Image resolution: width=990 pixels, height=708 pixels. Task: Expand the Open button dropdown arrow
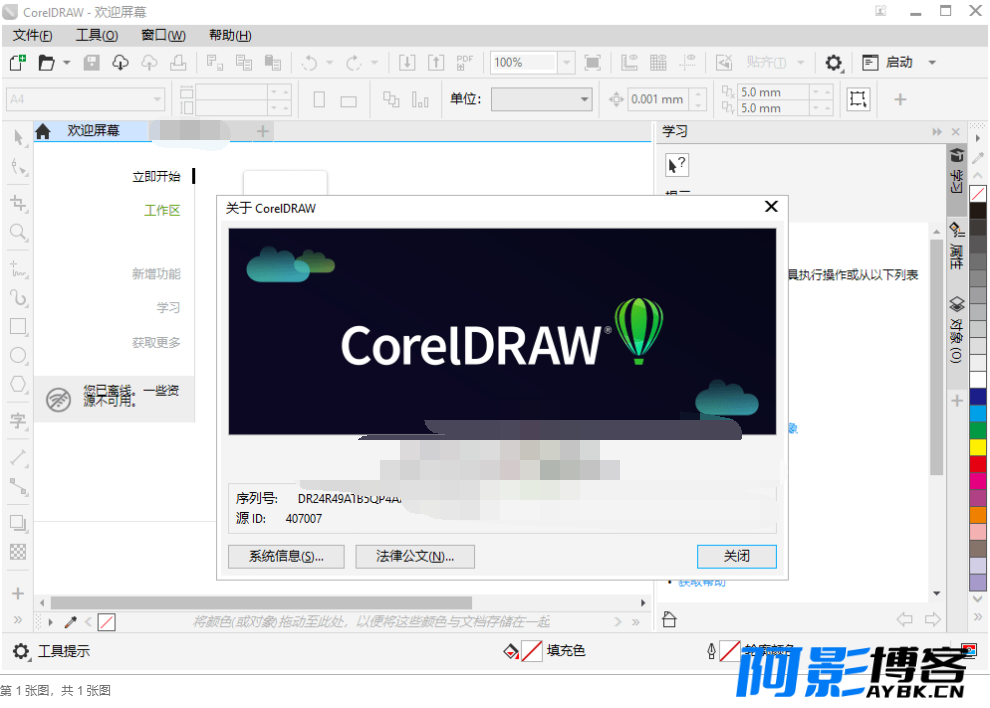coord(66,63)
